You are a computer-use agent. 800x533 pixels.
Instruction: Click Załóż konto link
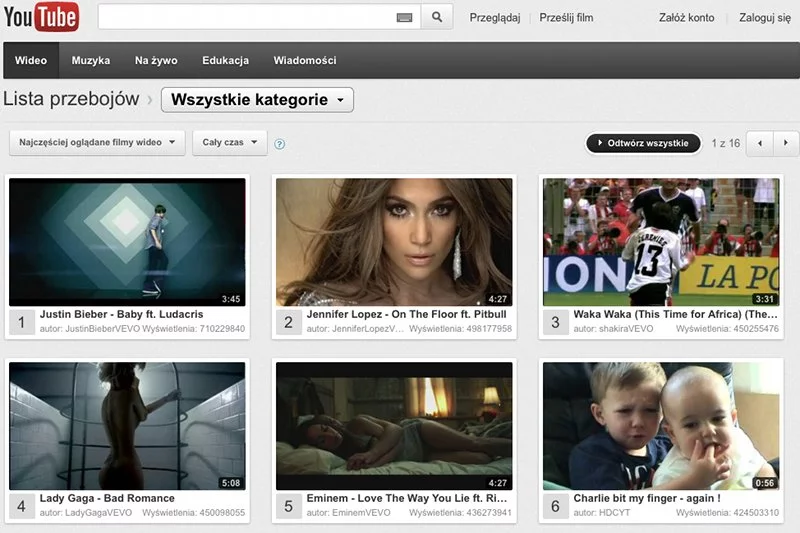coord(687,18)
